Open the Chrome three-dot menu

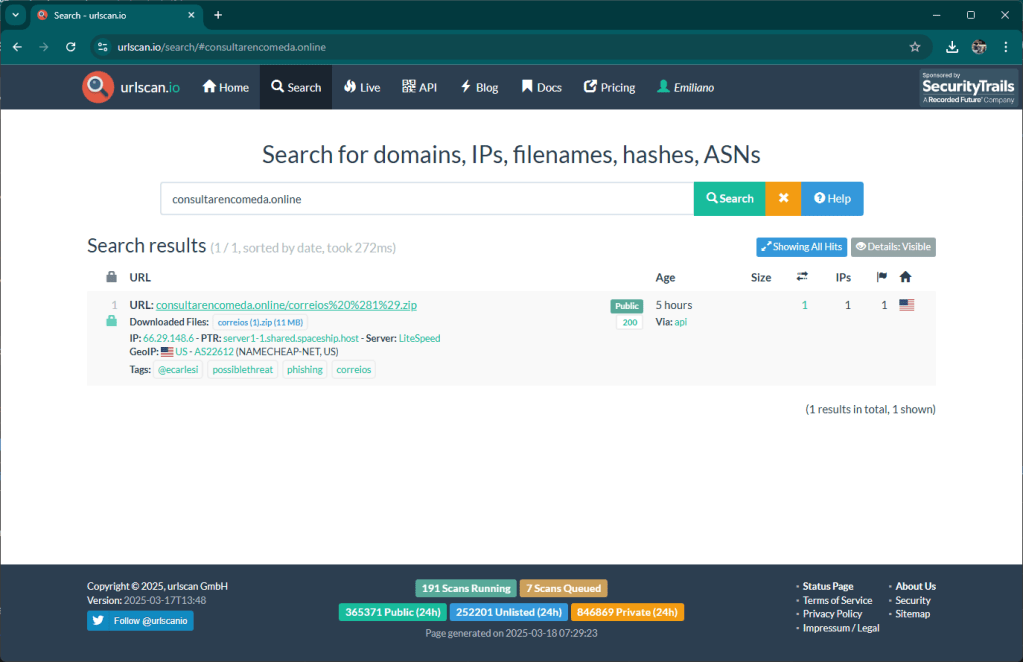coord(1005,47)
